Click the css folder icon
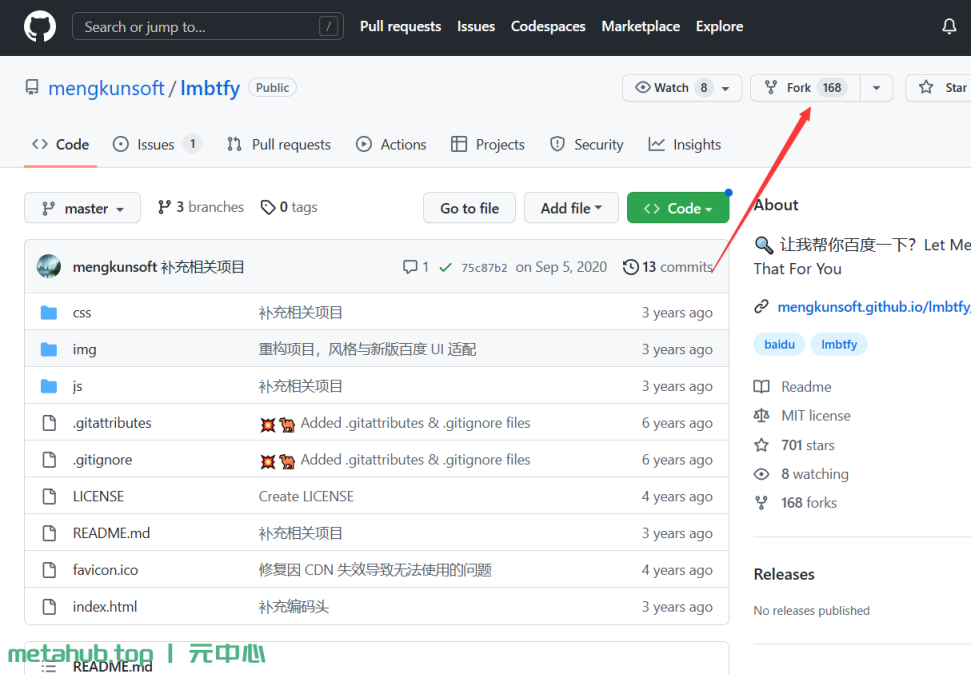This screenshot has width=971, height=674. point(49,313)
